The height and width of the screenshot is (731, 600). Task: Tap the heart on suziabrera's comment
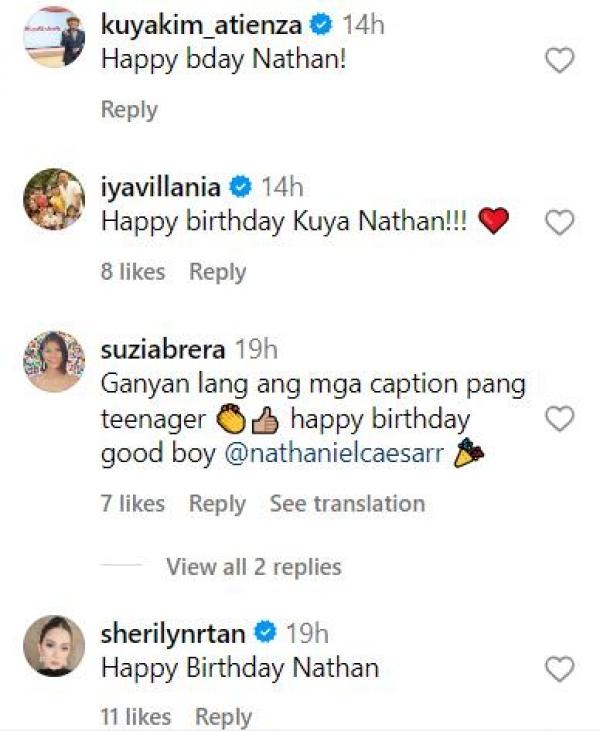click(559, 418)
